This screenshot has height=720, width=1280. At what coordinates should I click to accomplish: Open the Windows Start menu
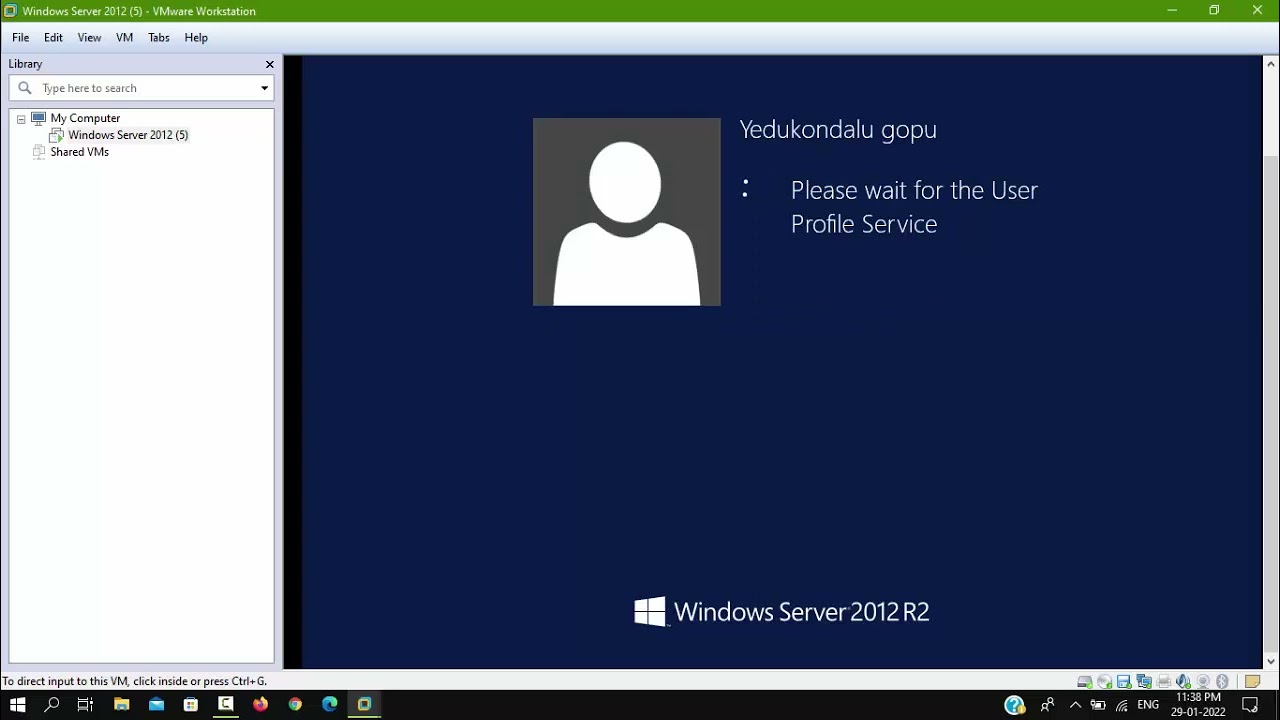[17, 705]
